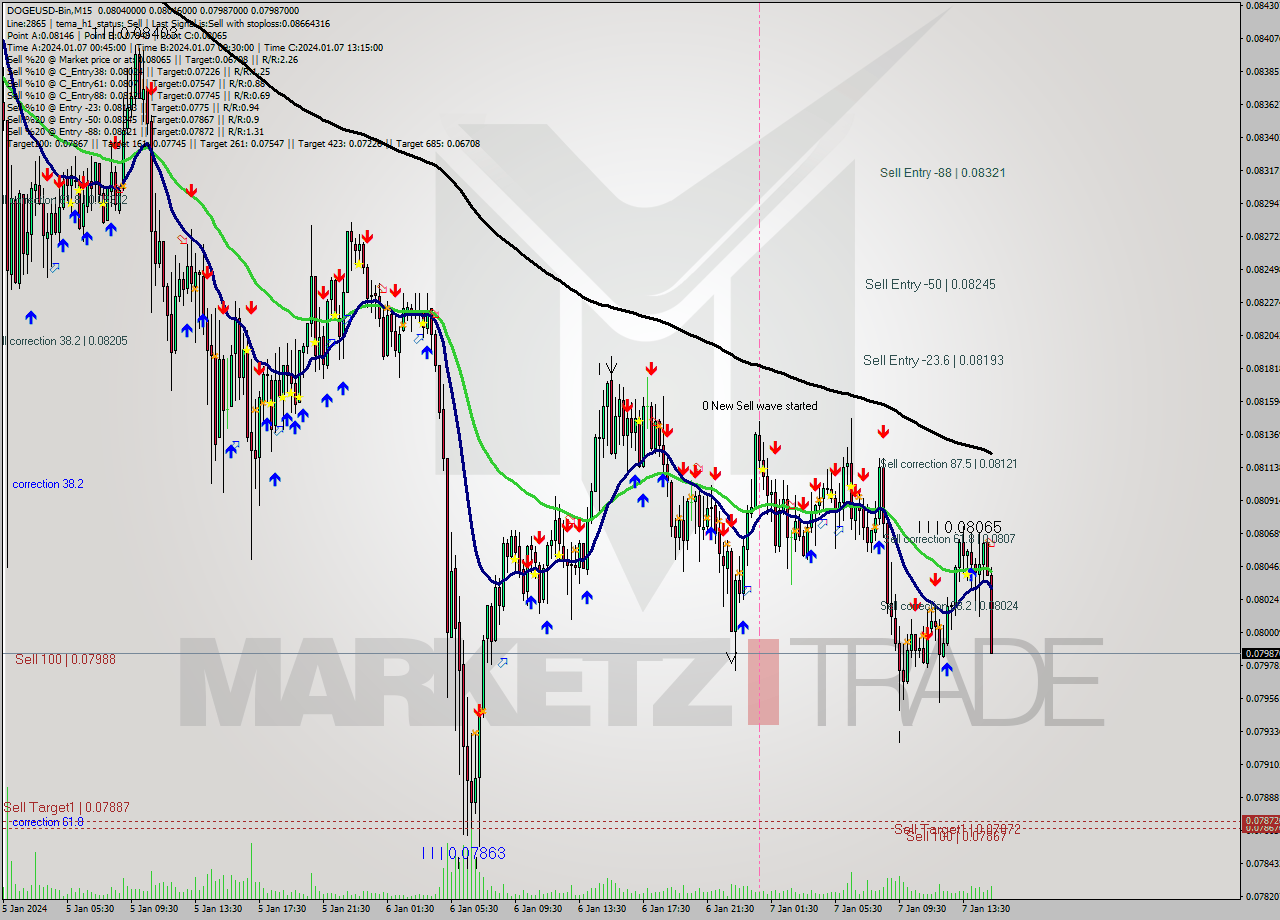Click the blue 'correction 61.8' label

tap(47, 822)
